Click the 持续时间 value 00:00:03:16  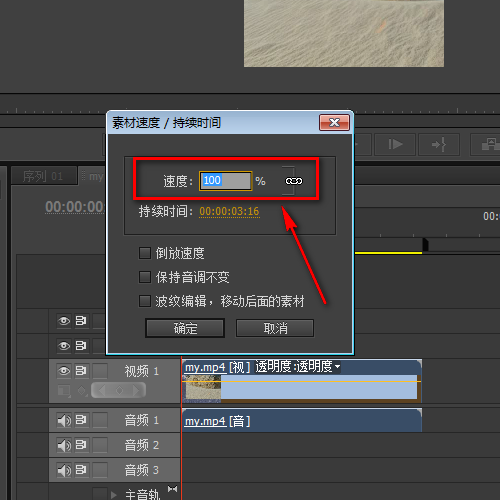229,211
